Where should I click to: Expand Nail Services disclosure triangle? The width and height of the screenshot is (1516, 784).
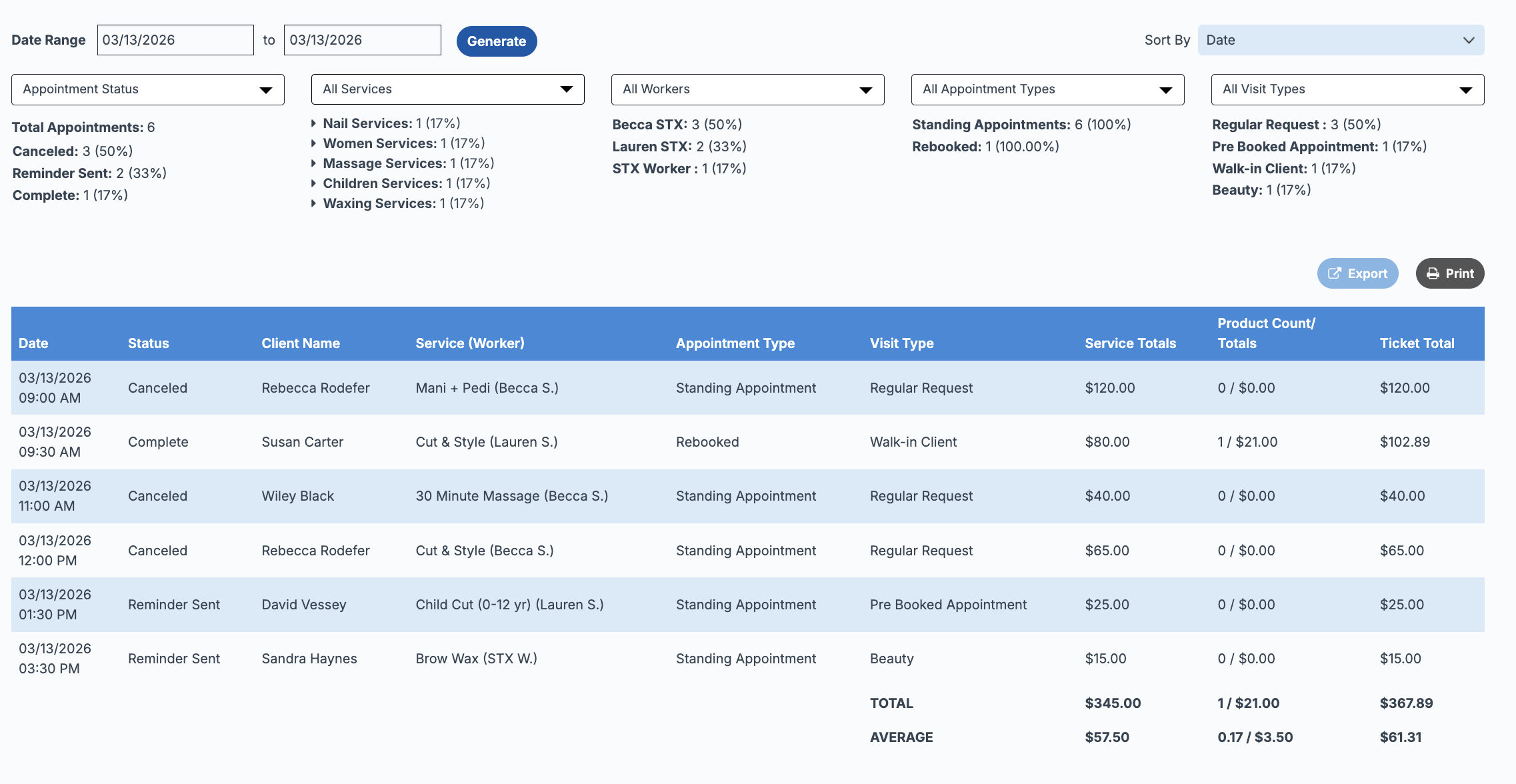pos(313,123)
